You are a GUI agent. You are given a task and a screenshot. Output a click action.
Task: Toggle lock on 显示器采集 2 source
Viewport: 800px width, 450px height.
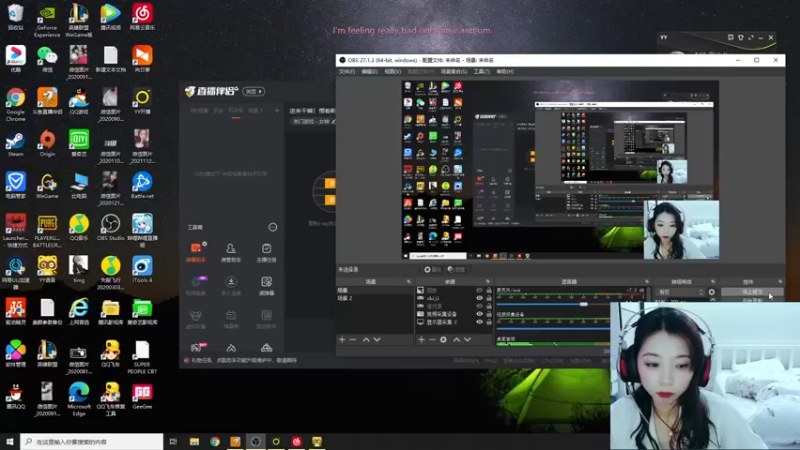pyautogui.click(x=489, y=322)
